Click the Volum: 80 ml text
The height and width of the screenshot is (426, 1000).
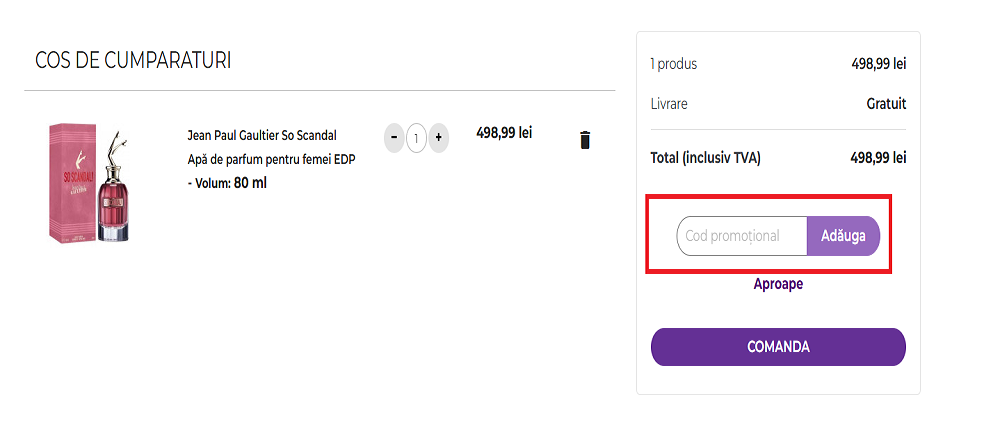tap(227, 183)
